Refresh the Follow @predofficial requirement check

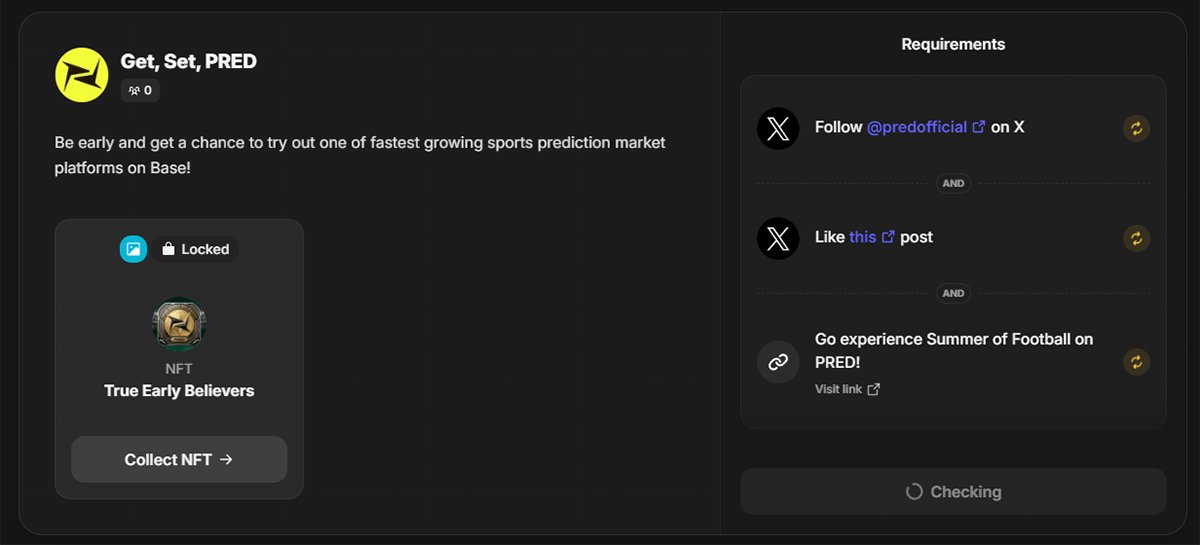(1136, 128)
